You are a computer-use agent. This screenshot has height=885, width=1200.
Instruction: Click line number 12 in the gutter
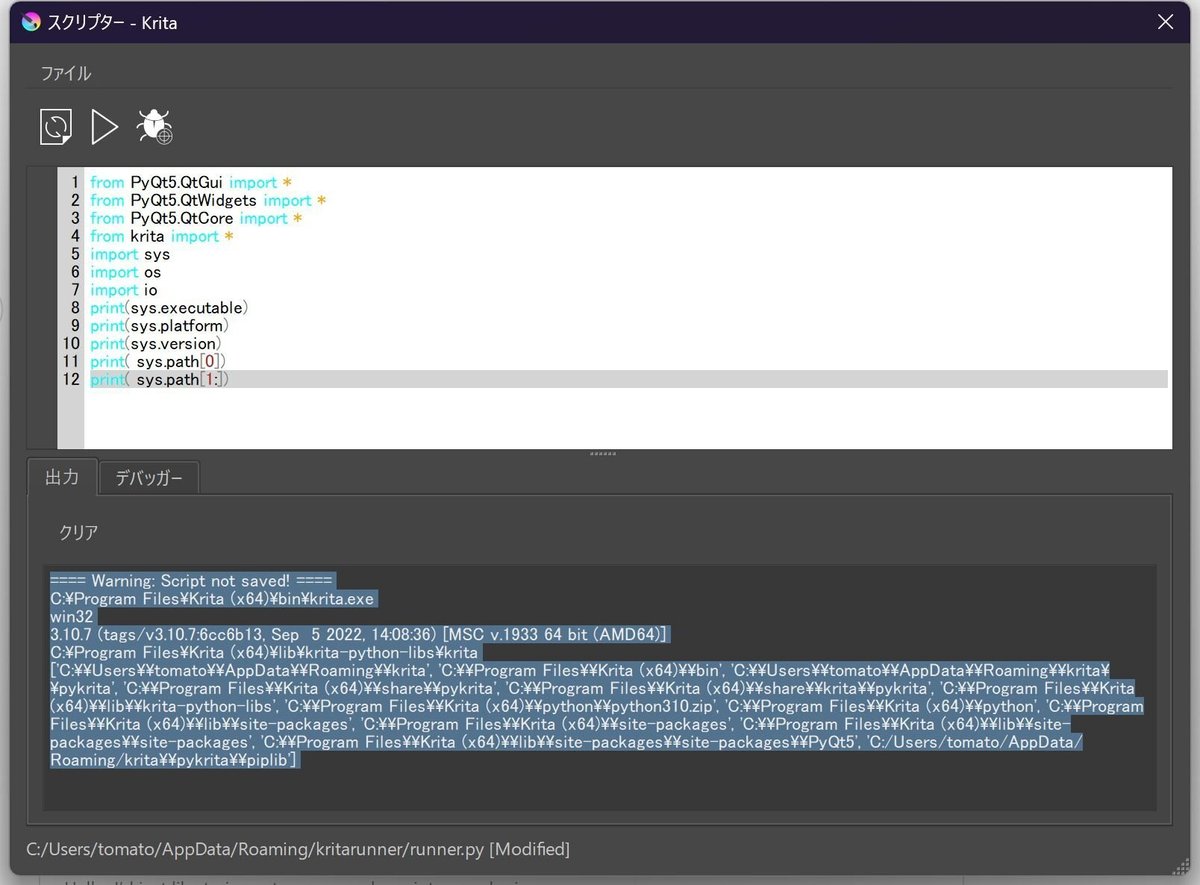[x=70, y=379]
